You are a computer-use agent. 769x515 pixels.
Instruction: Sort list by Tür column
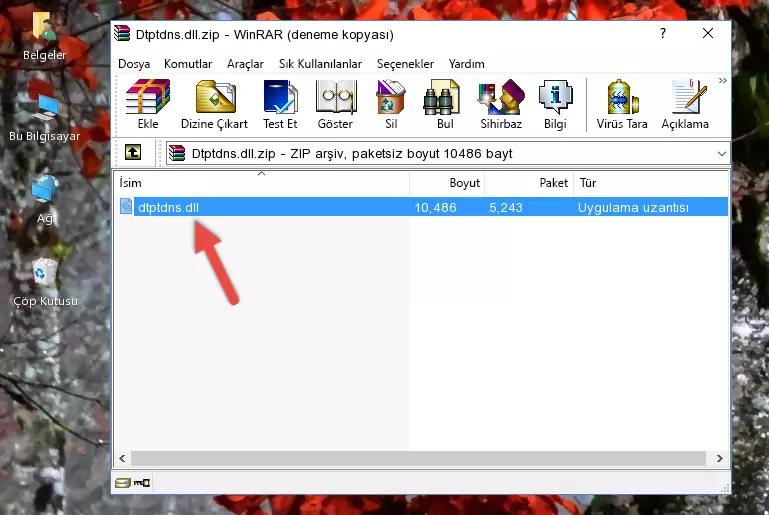tap(651, 183)
